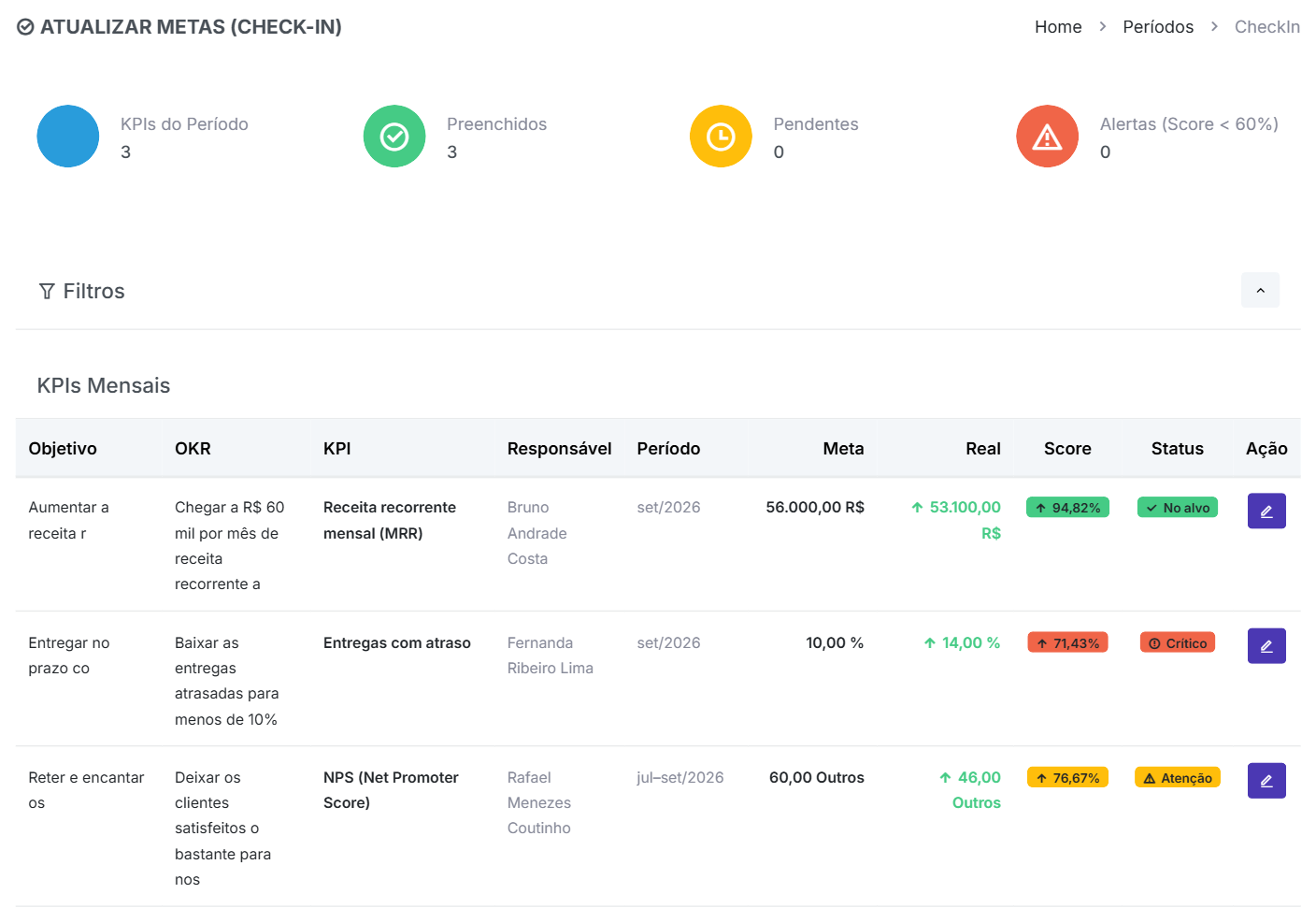Select the Entregas com atraso KPI name
This screenshot has width=1316, height=908.
(397, 642)
